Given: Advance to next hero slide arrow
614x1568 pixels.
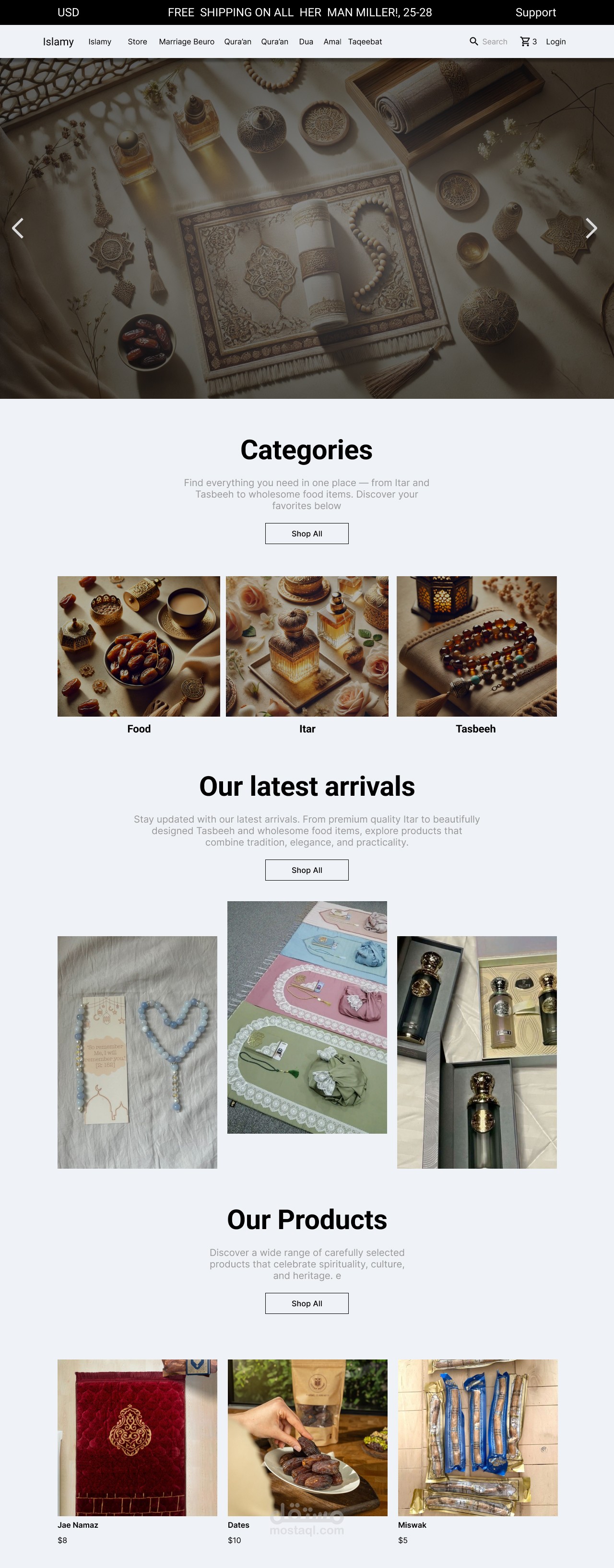Looking at the screenshot, I should pyautogui.click(x=591, y=228).
